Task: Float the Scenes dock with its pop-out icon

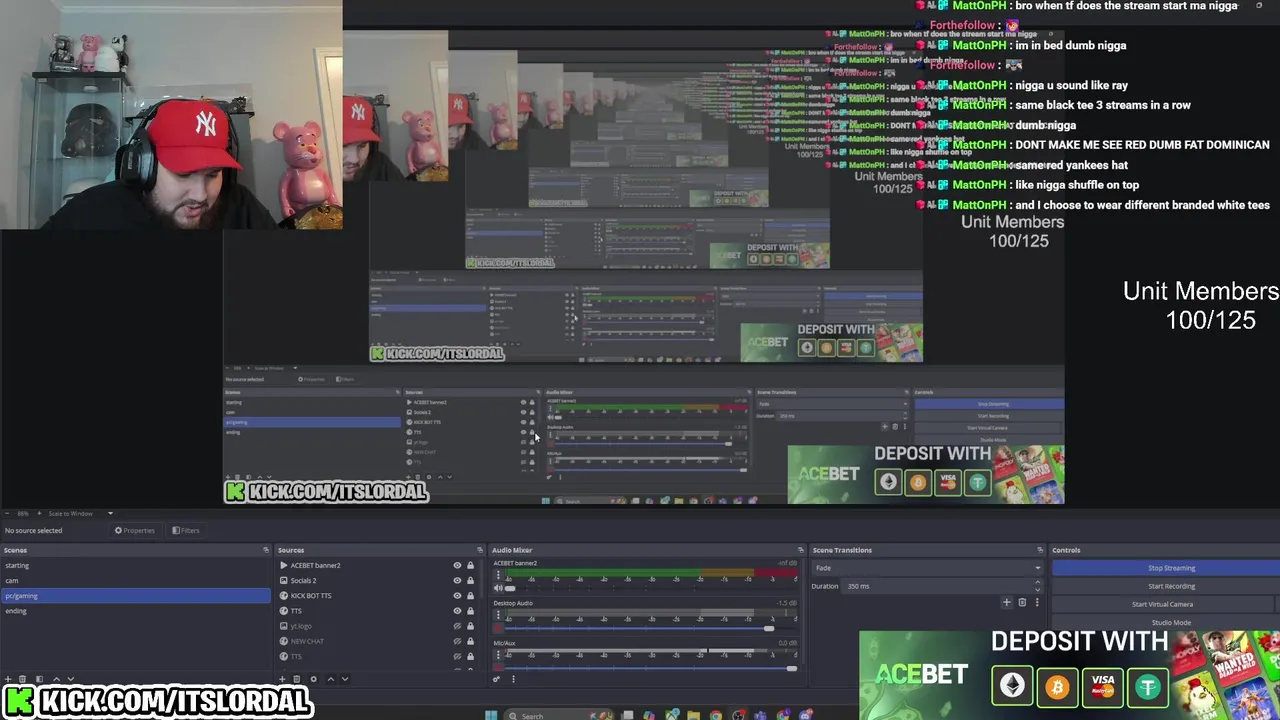Action: click(x=266, y=550)
